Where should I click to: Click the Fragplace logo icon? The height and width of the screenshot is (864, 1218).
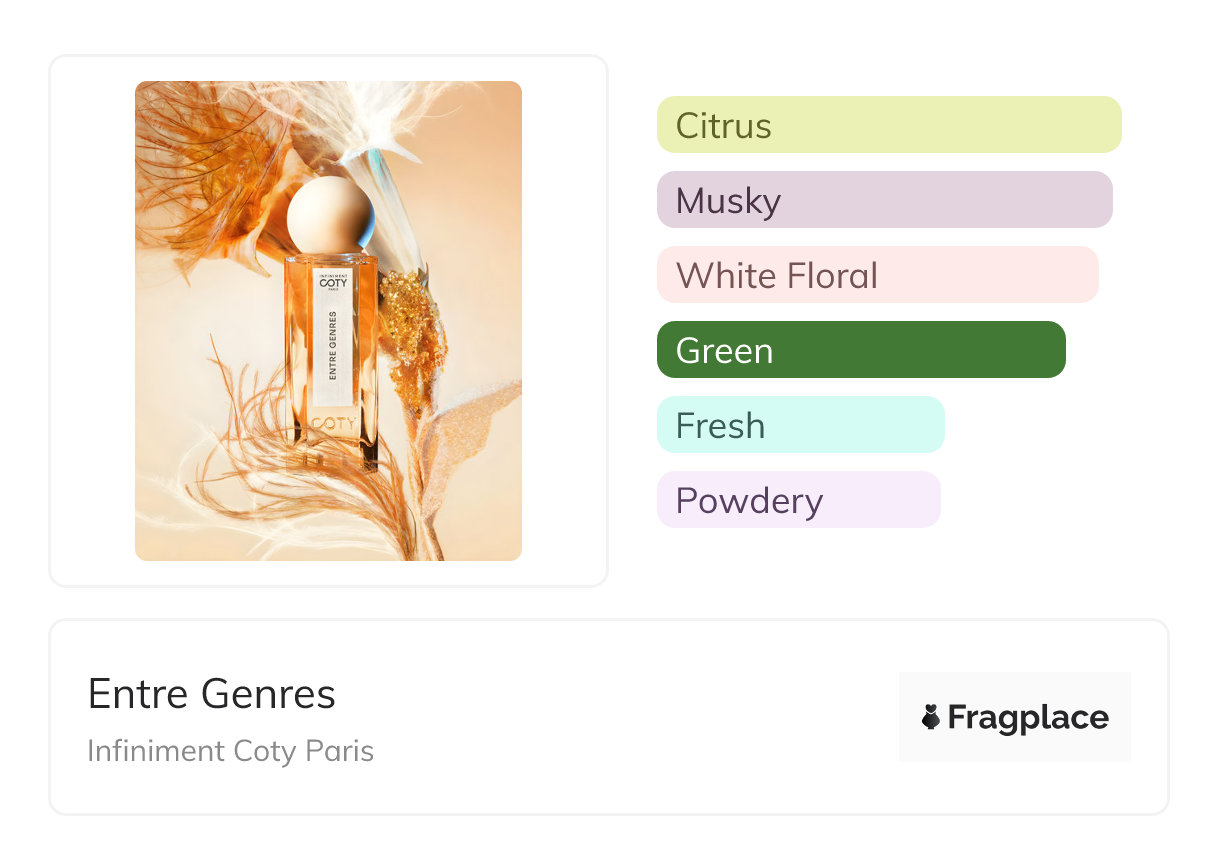pyautogui.click(x=931, y=717)
